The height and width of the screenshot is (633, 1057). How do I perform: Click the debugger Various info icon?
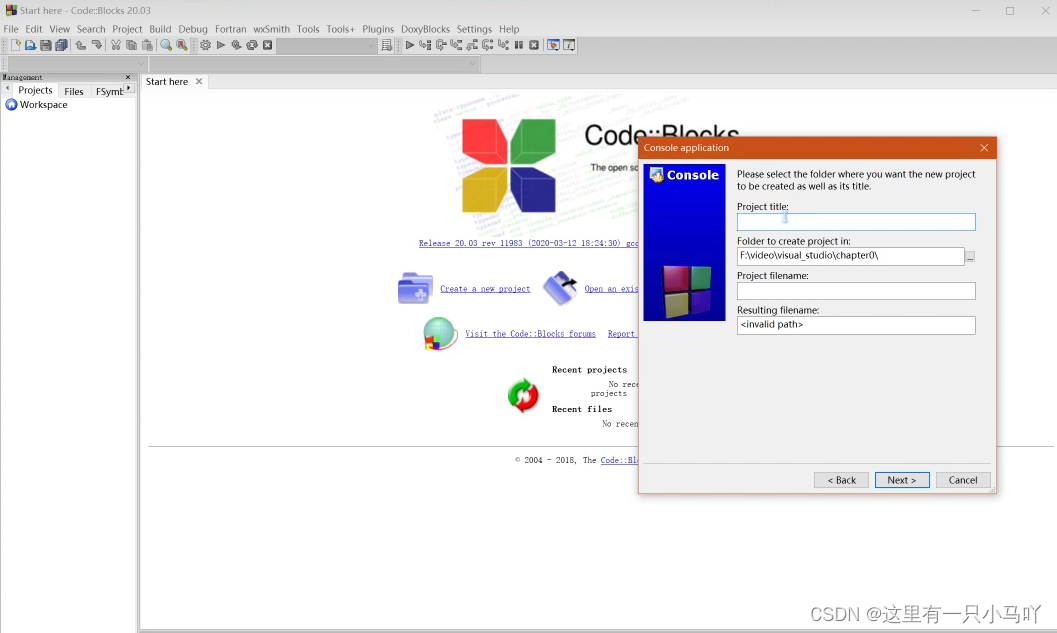coord(569,45)
